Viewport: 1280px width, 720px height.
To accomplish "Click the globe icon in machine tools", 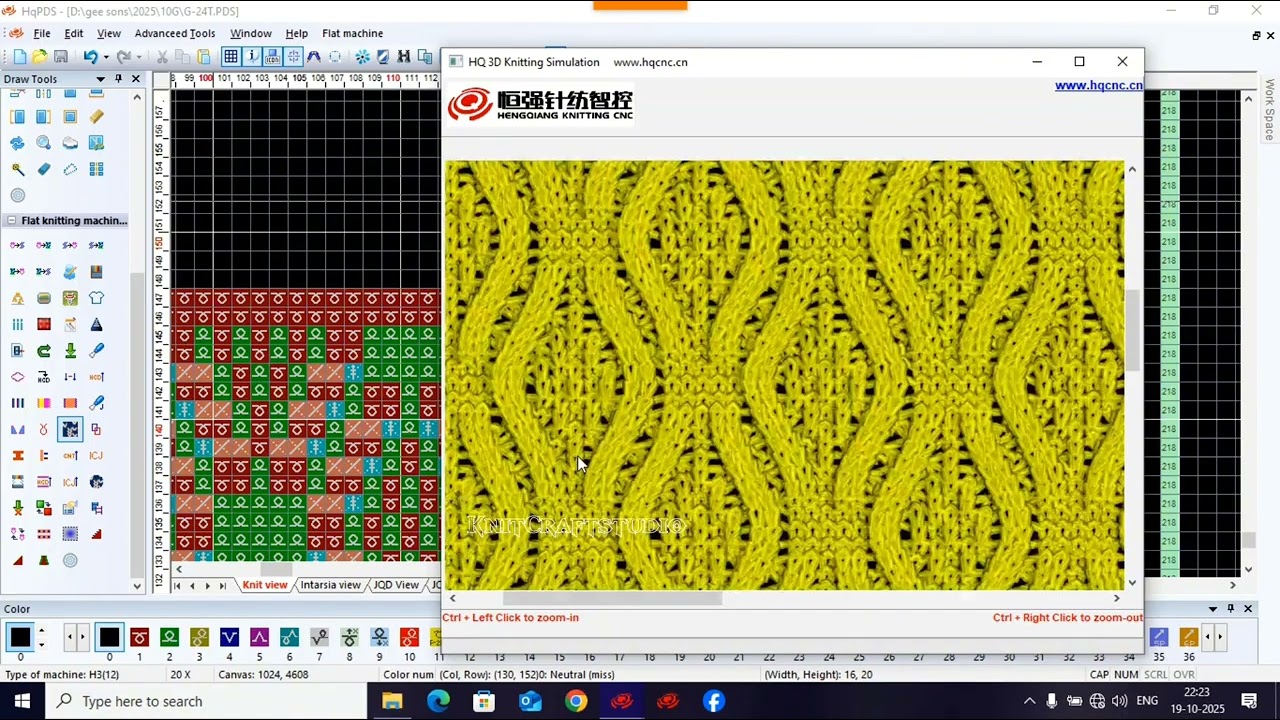I will point(96,481).
